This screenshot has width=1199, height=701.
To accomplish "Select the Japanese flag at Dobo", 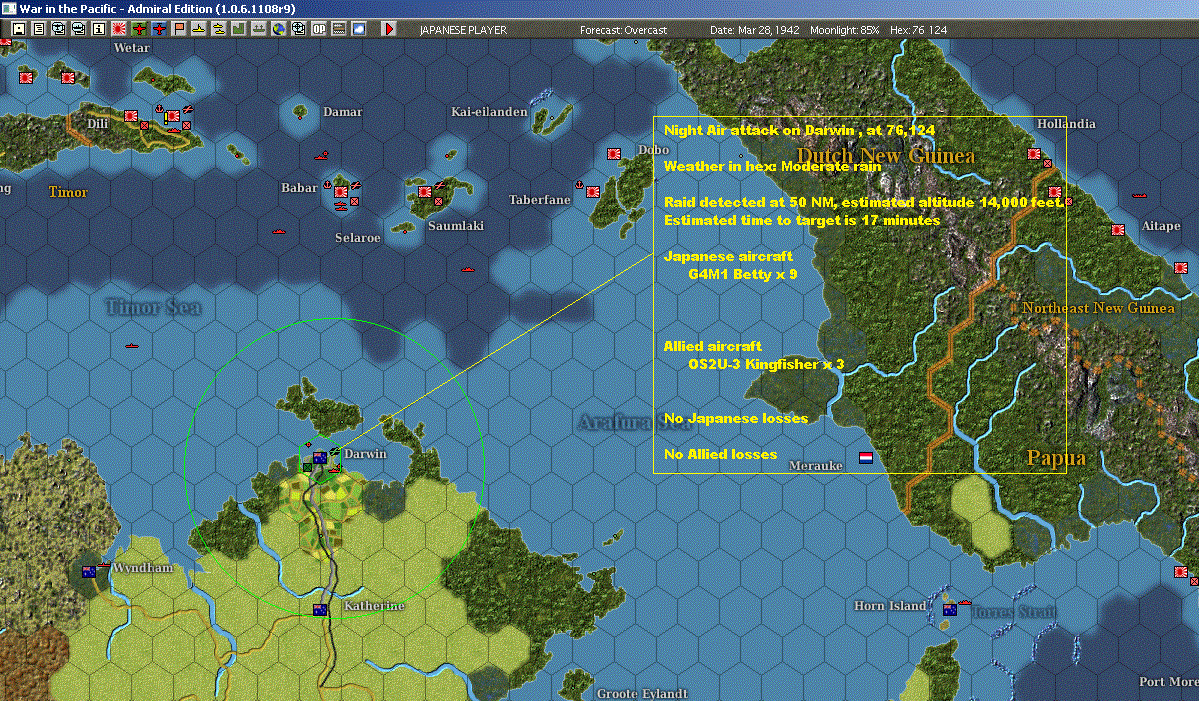I will coord(614,154).
